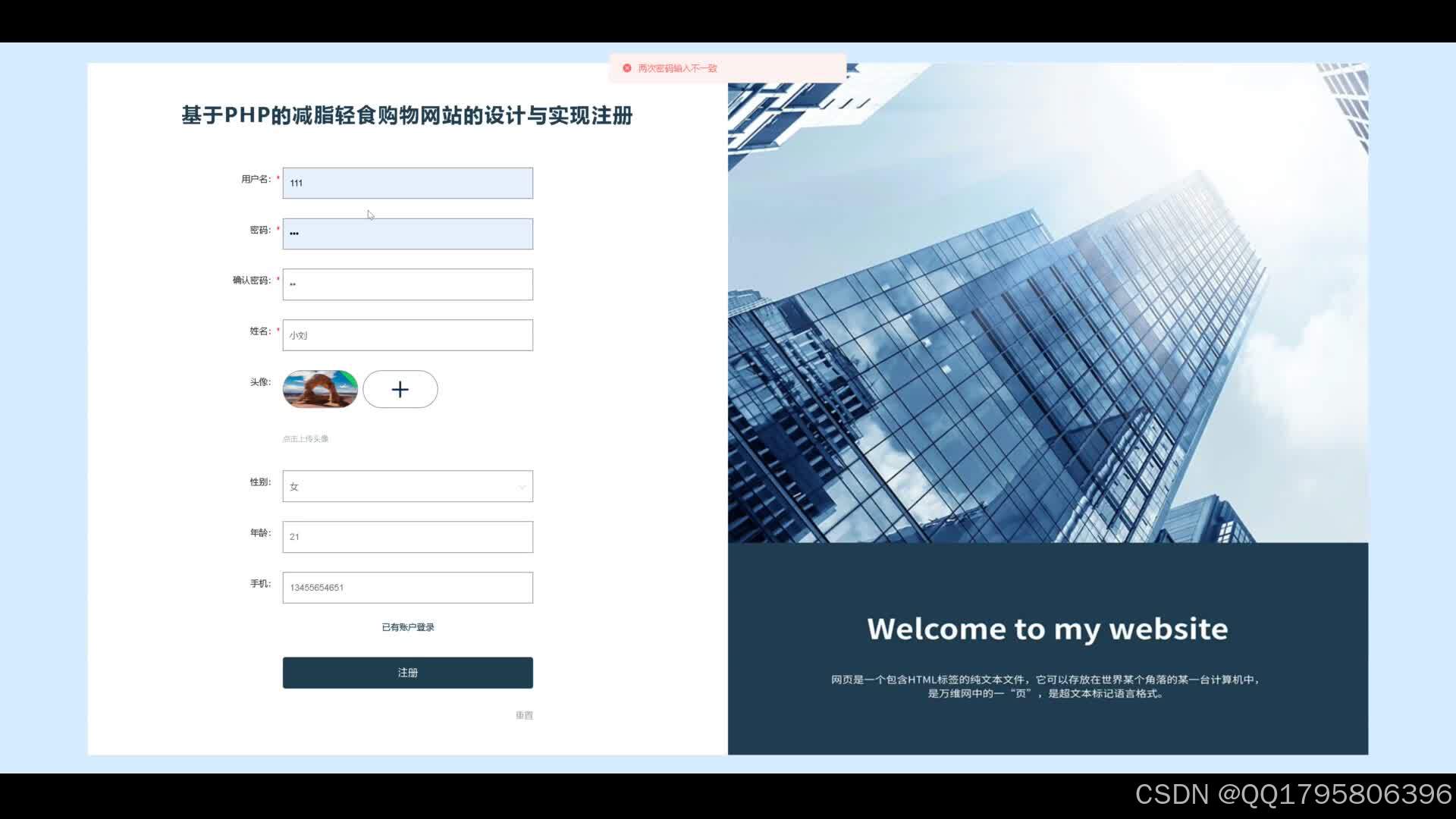Focus the 密码 password field
This screenshot has height=819, width=1456.
407,234
